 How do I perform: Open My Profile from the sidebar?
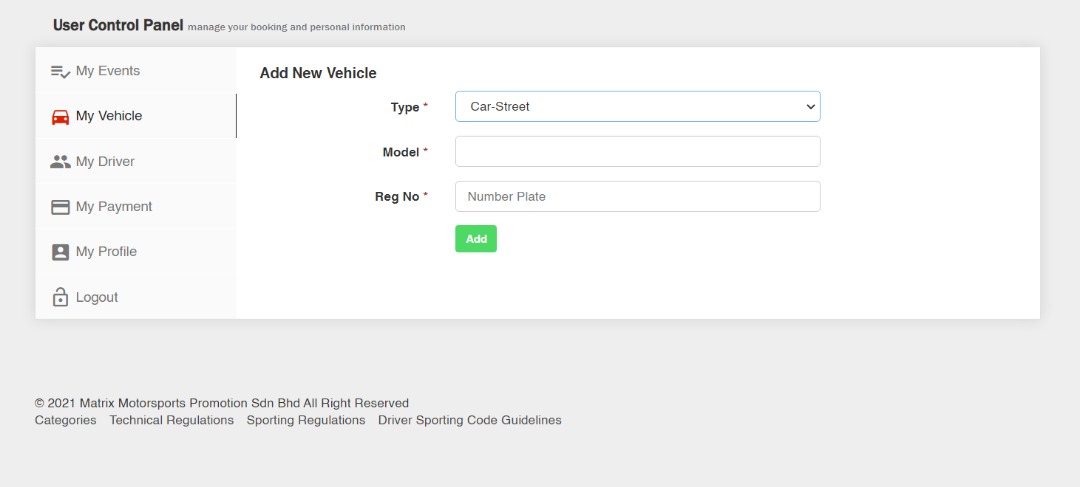(x=136, y=251)
